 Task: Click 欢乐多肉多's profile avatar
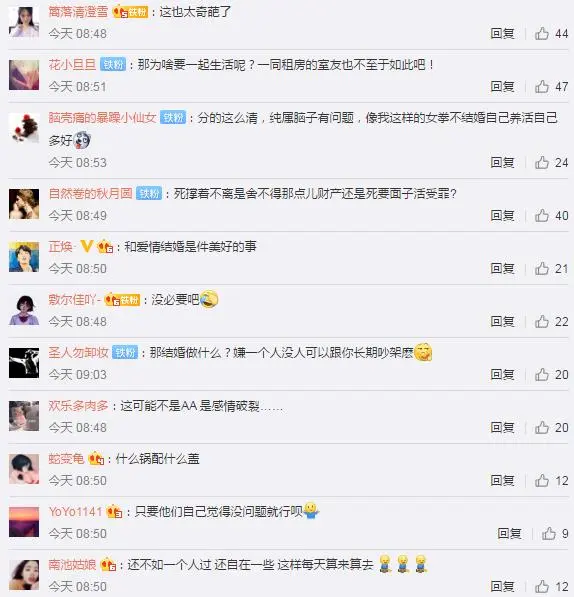pyautogui.click(x=24, y=416)
